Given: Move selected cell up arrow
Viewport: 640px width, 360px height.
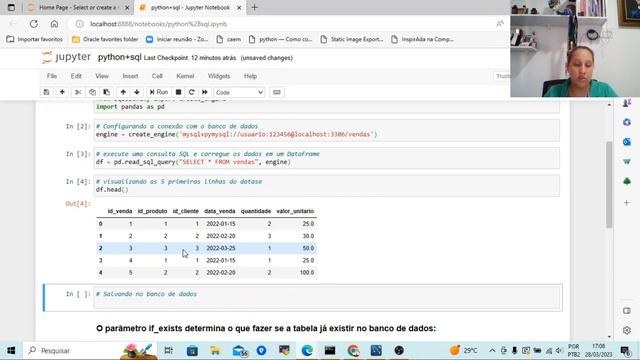Looking at the screenshot, I should coord(123,92).
